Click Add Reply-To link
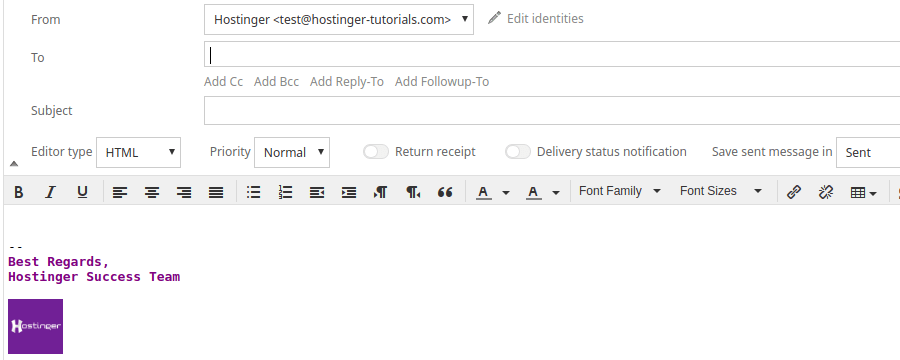Screen dimensions: 900x360 347,82
